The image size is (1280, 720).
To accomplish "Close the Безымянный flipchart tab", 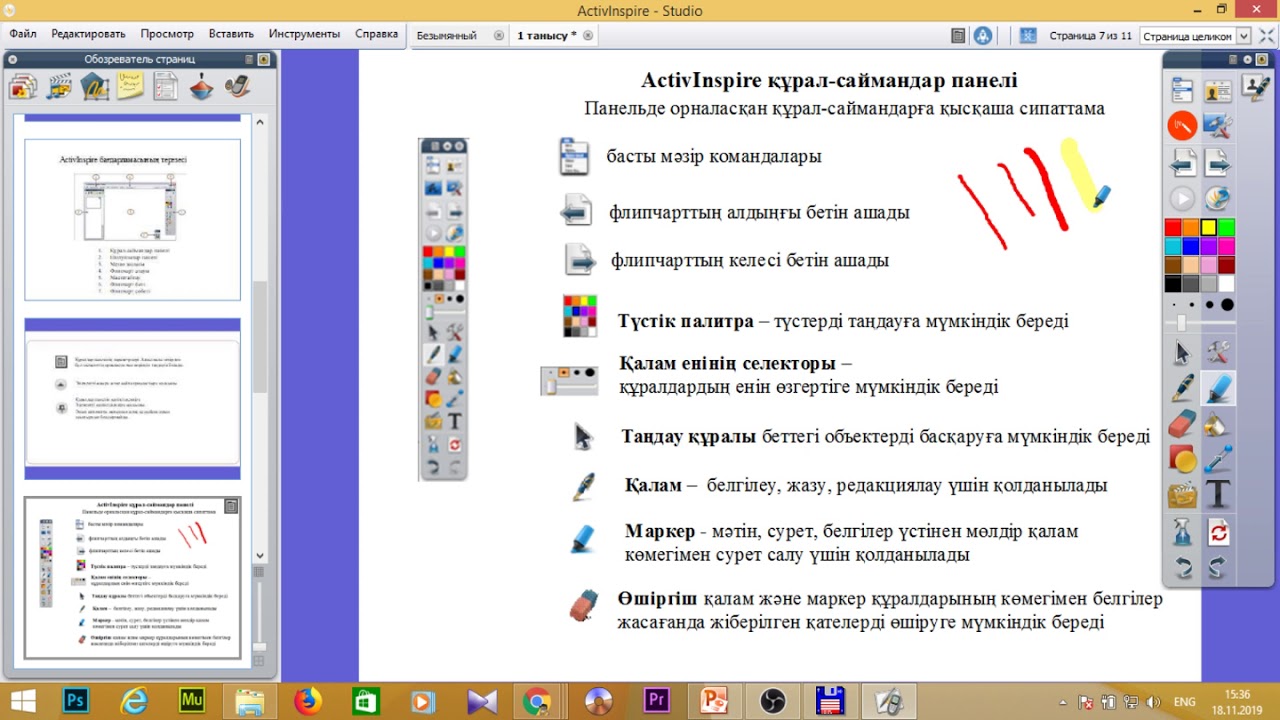I will [499, 35].
